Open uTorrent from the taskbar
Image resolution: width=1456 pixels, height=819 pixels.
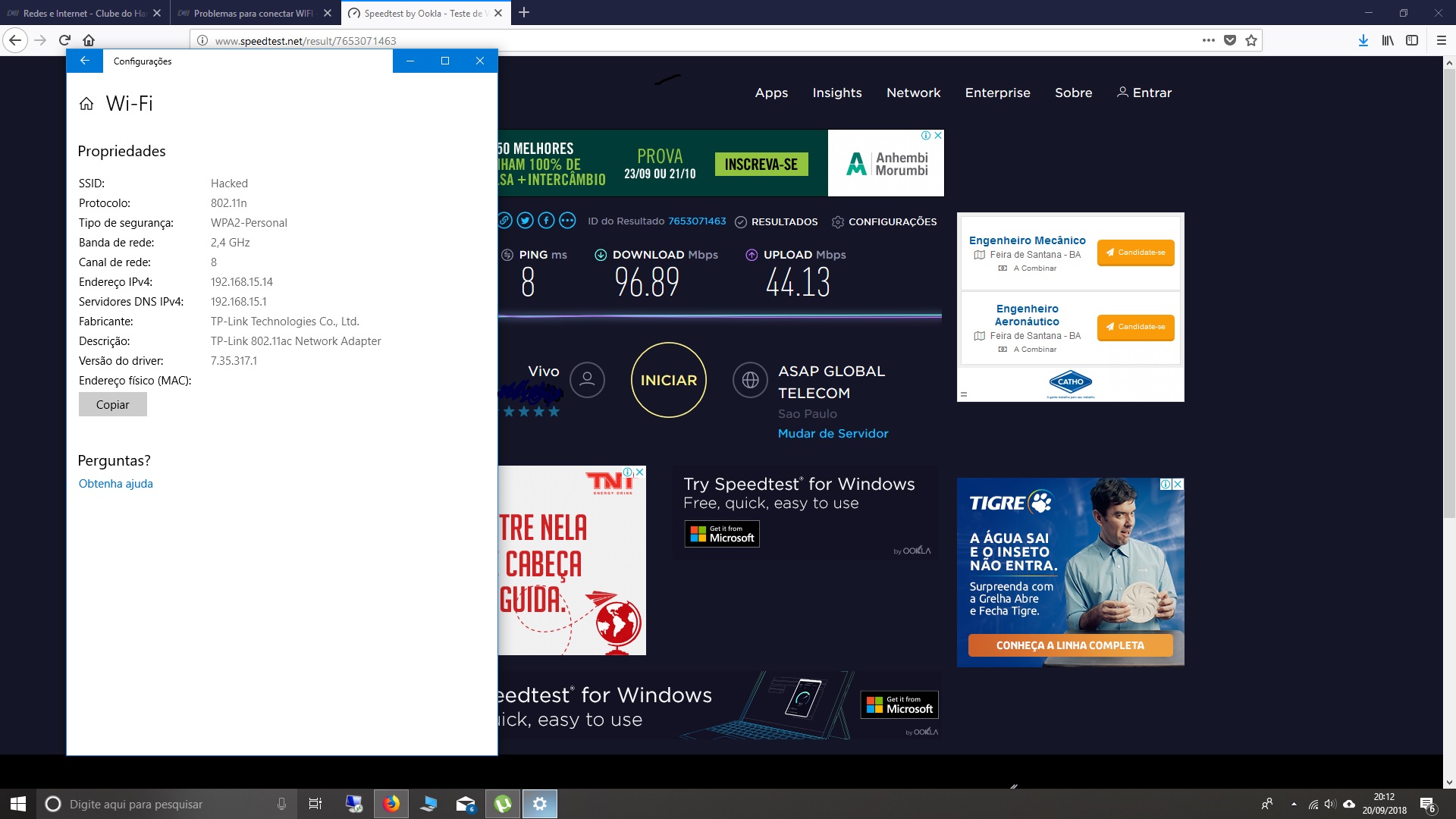(x=503, y=804)
